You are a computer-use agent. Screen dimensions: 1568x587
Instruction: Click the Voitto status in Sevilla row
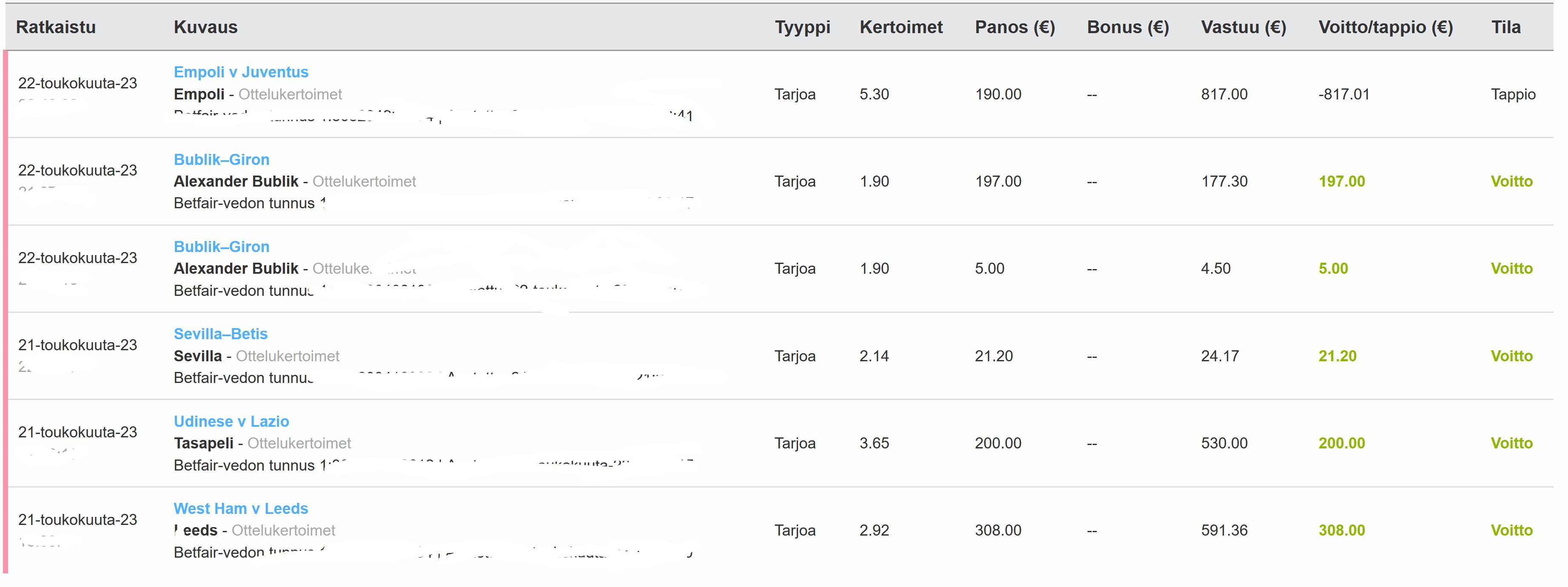[x=1511, y=357]
